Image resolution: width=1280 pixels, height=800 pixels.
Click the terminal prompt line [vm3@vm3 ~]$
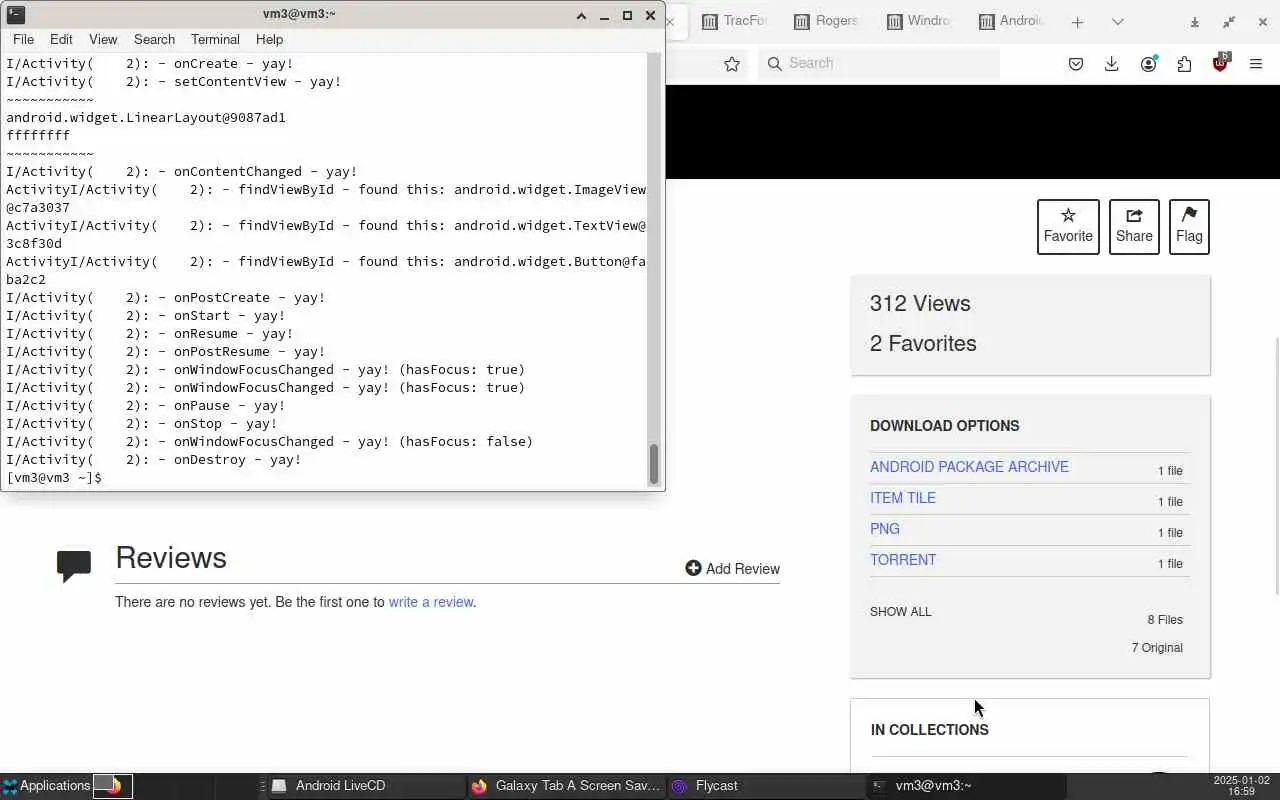[x=54, y=478]
